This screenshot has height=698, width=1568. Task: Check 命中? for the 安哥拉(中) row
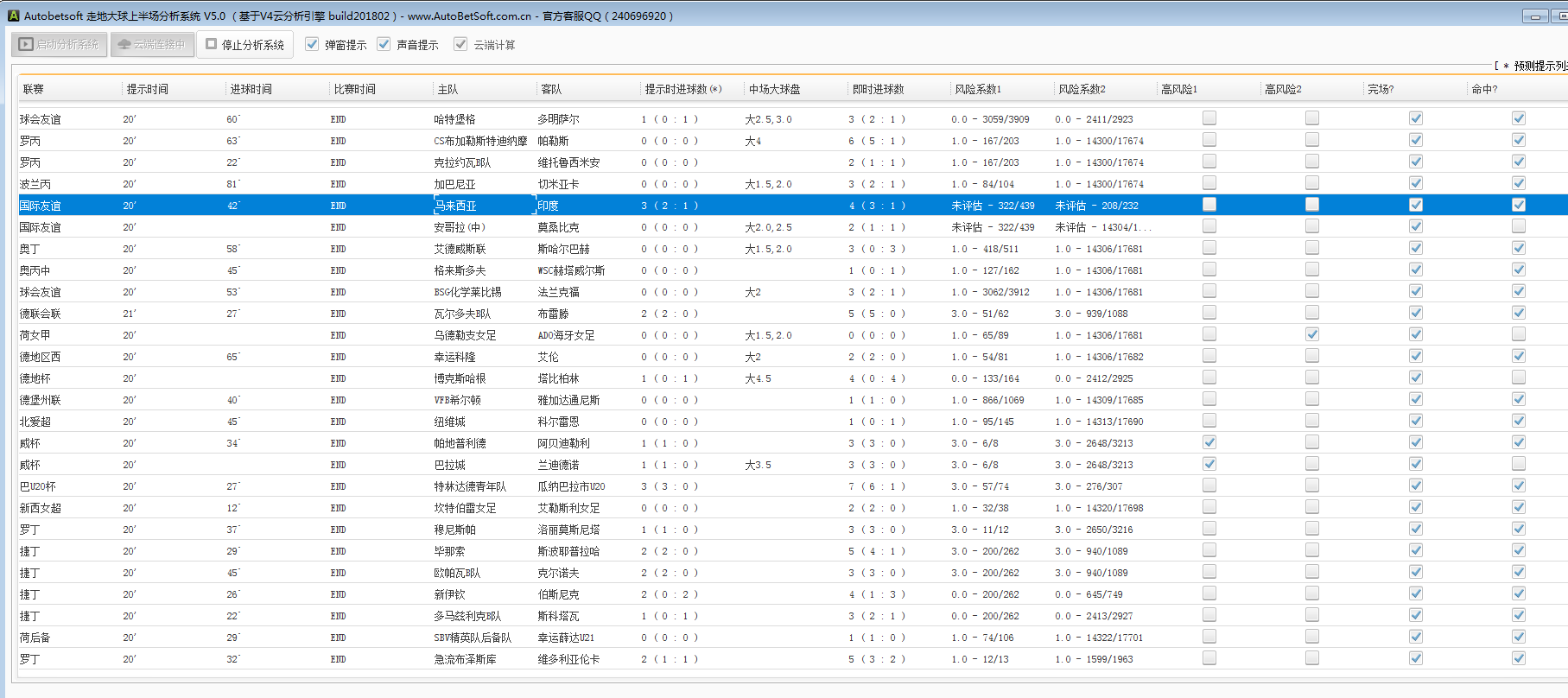coord(1519,226)
